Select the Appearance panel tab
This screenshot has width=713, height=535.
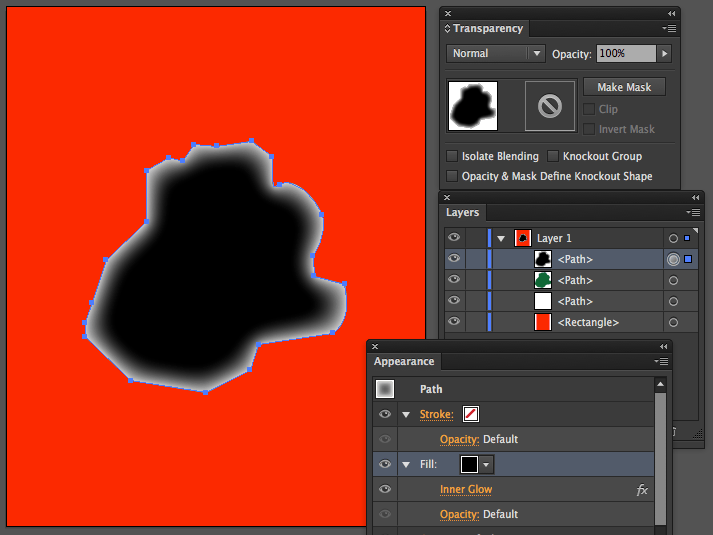[404, 362]
